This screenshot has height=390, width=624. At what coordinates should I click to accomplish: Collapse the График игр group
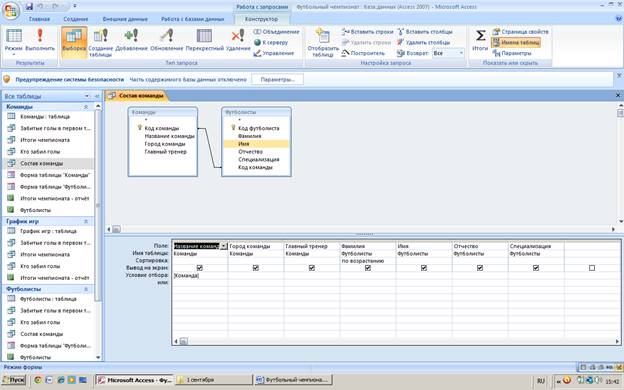pyautogui.click(x=86, y=221)
